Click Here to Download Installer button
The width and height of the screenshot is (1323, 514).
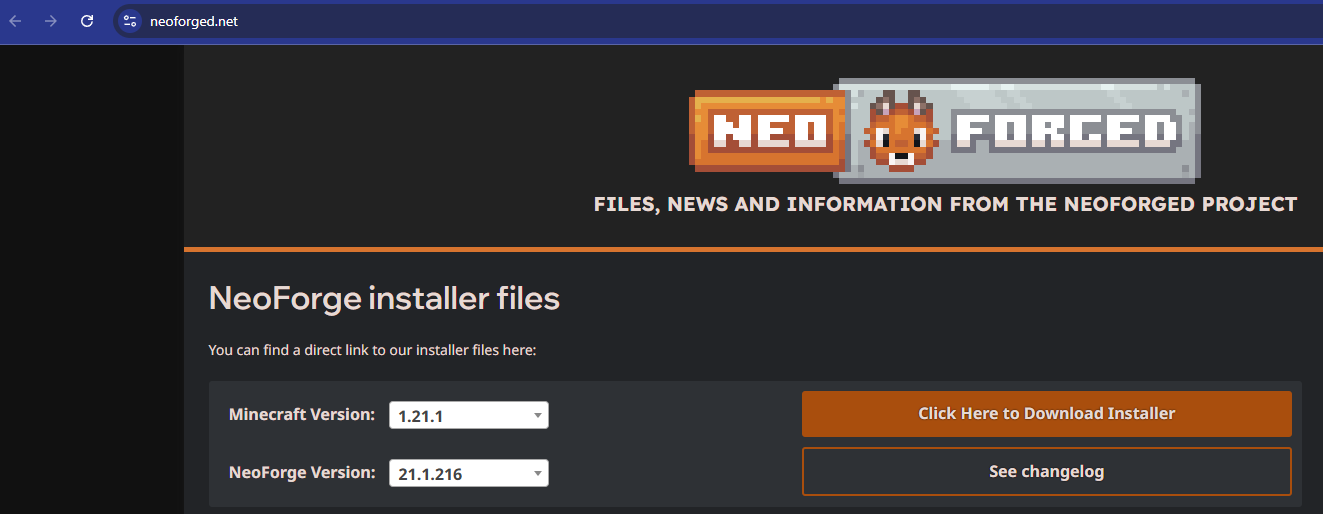pos(1046,413)
